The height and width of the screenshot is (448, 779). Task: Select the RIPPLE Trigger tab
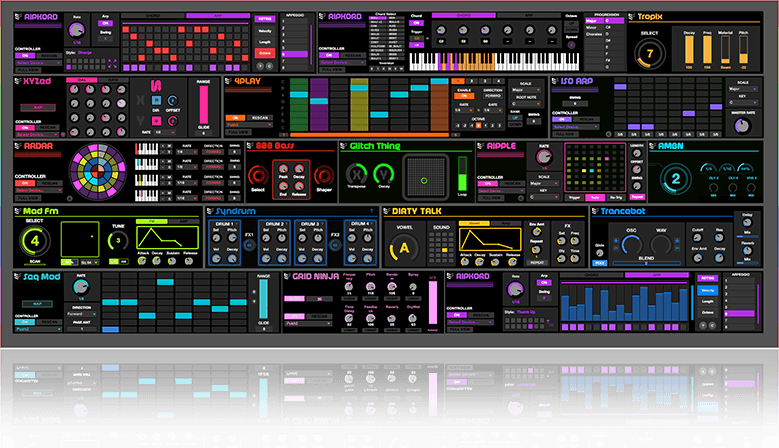[574, 197]
